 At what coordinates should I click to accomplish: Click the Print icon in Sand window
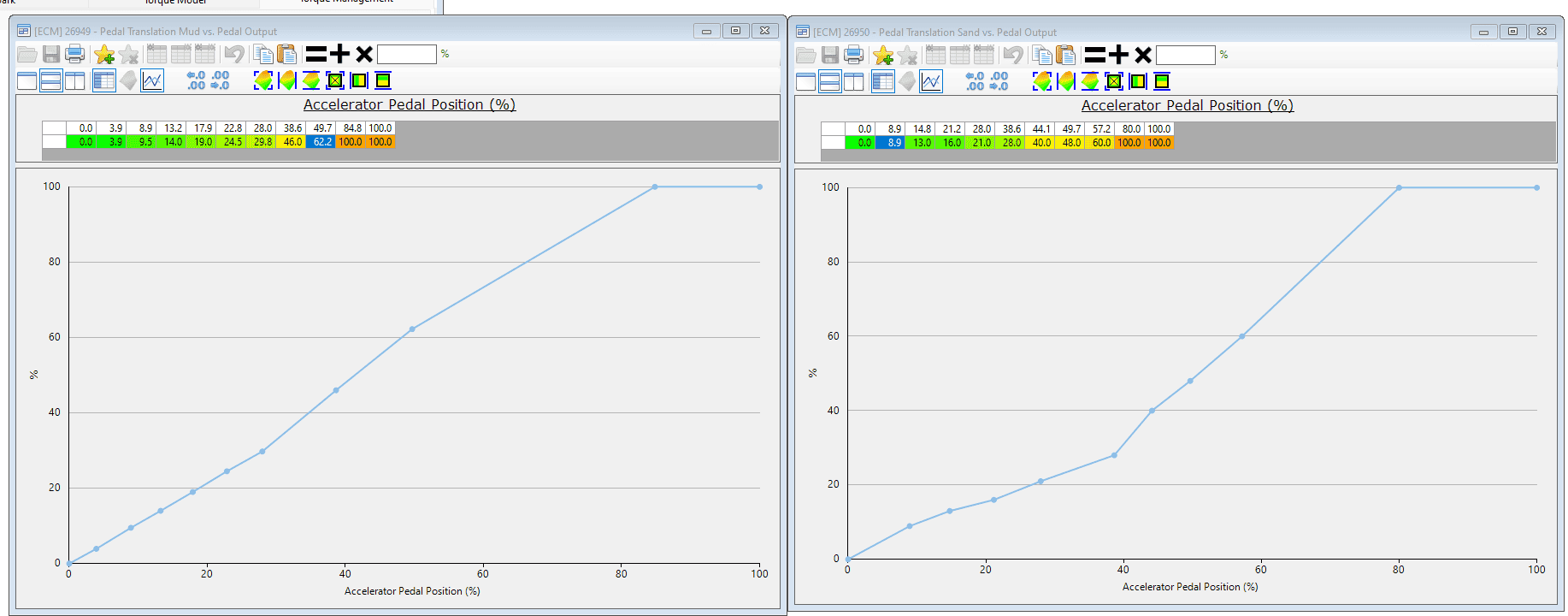pos(854,56)
